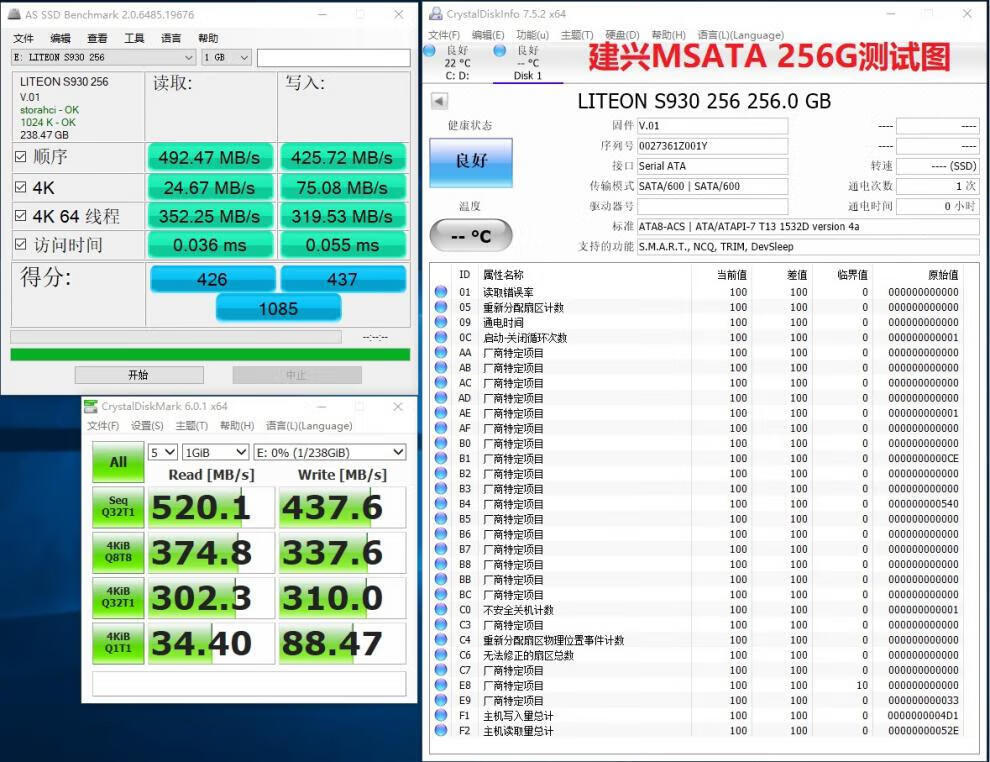This screenshot has height=762, width=990.
Task: Switch to the Disk 1 tab
Action: point(527,76)
